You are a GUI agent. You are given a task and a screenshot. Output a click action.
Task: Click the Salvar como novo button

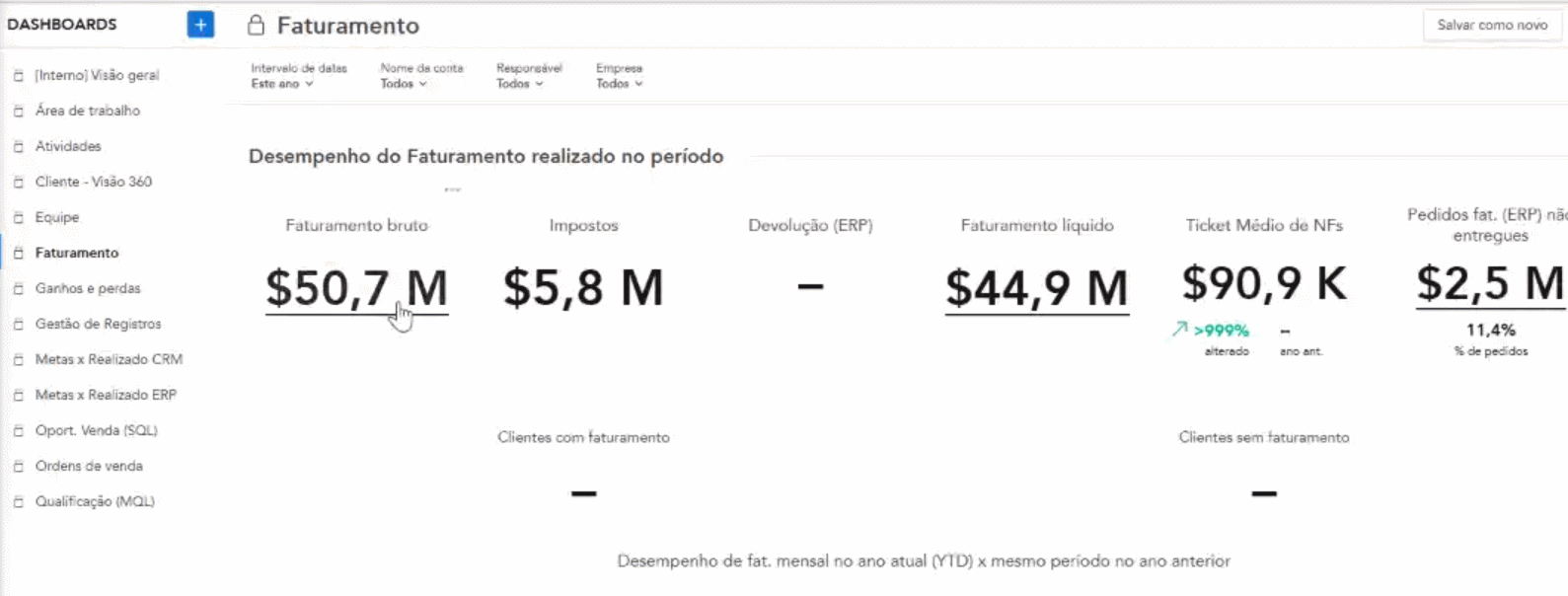pyautogui.click(x=1492, y=25)
